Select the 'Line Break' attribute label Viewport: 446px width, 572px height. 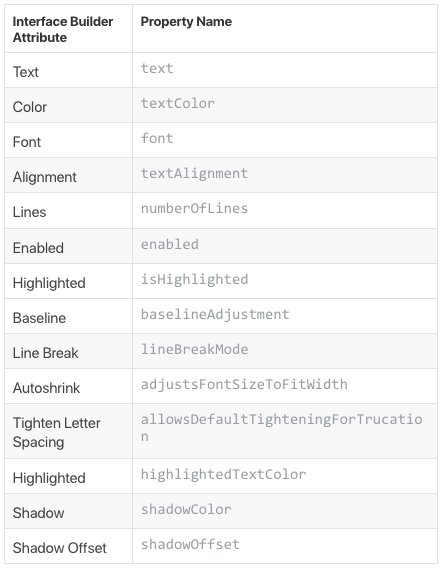(x=46, y=353)
